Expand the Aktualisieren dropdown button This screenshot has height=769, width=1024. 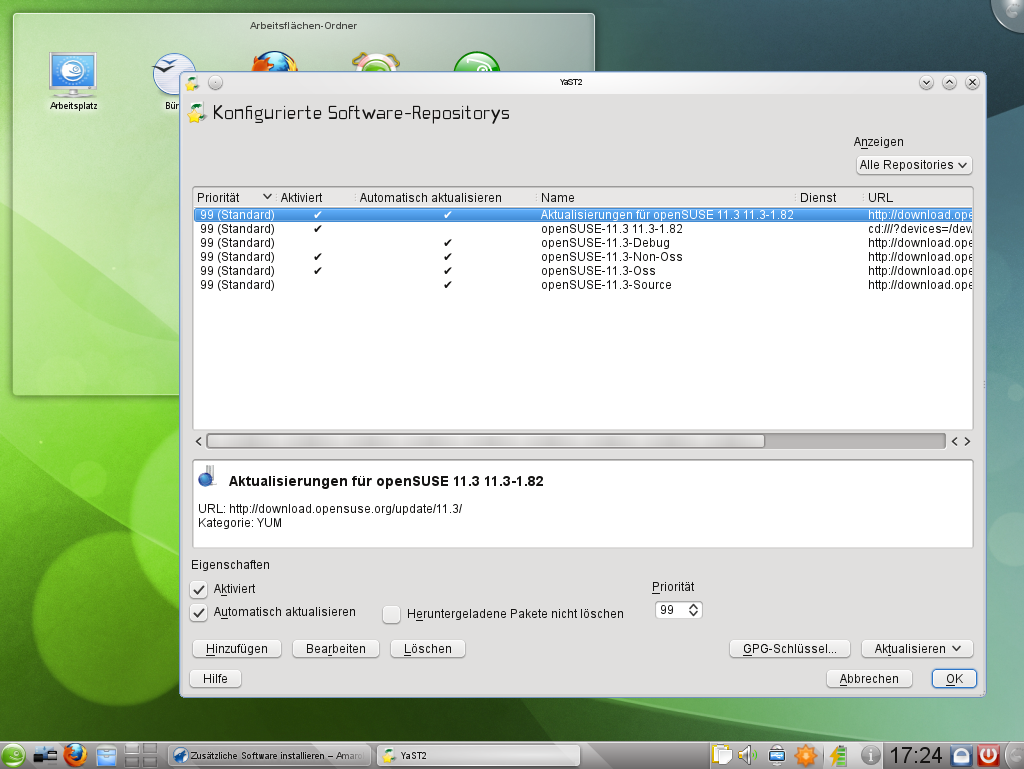916,649
